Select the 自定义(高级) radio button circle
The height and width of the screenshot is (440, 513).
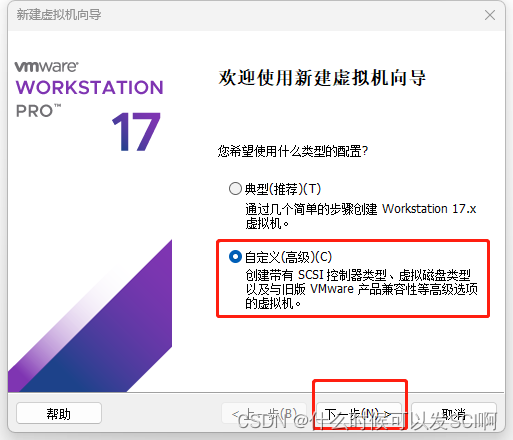point(235,257)
